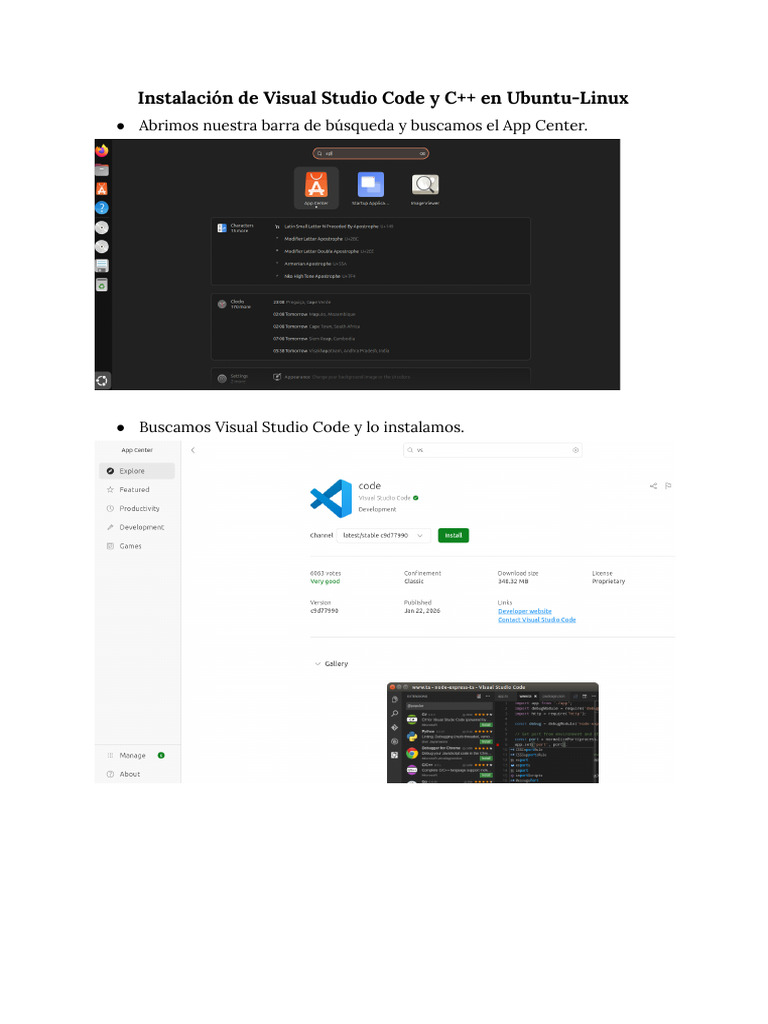
Task: Open Manage in App Center sidebar
Action: tap(137, 756)
